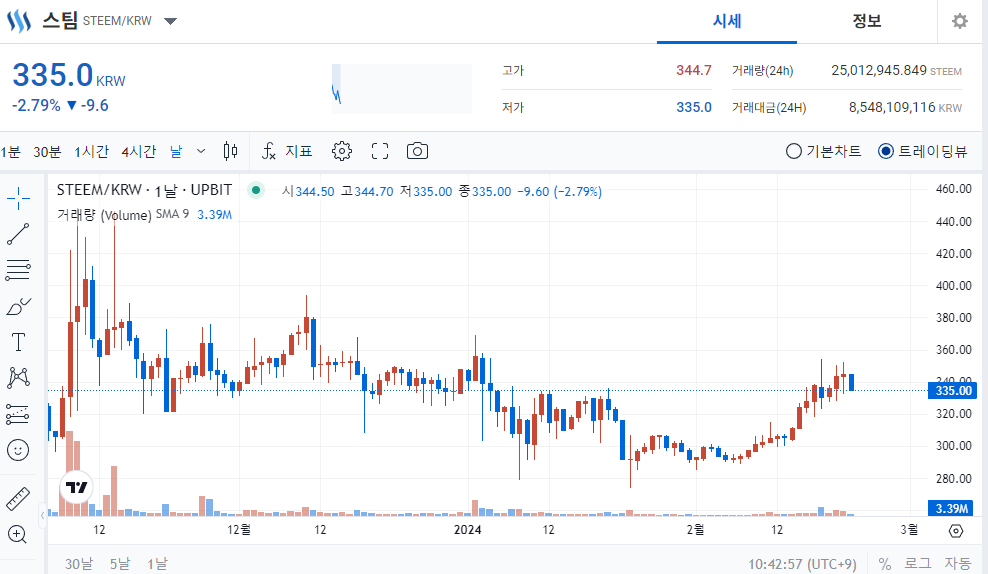Toggle fullscreen chart mode

tap(380, 151)
